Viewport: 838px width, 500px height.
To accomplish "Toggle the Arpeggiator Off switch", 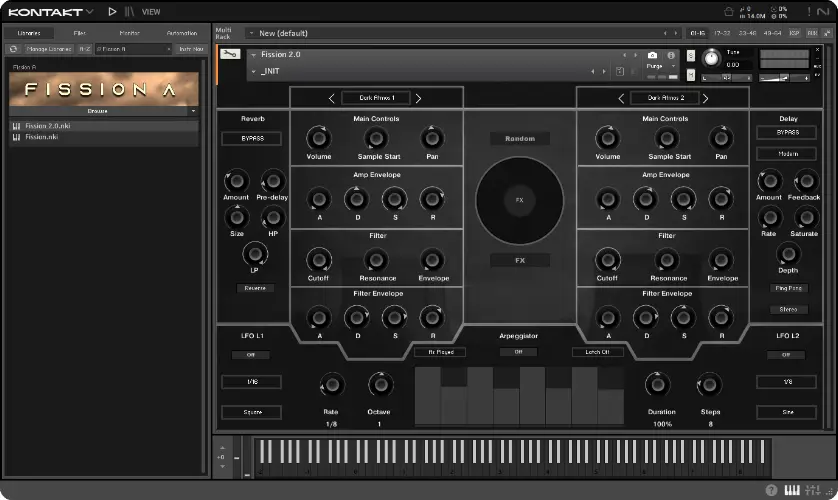I will pyautogui.click(x=518, y=352).
